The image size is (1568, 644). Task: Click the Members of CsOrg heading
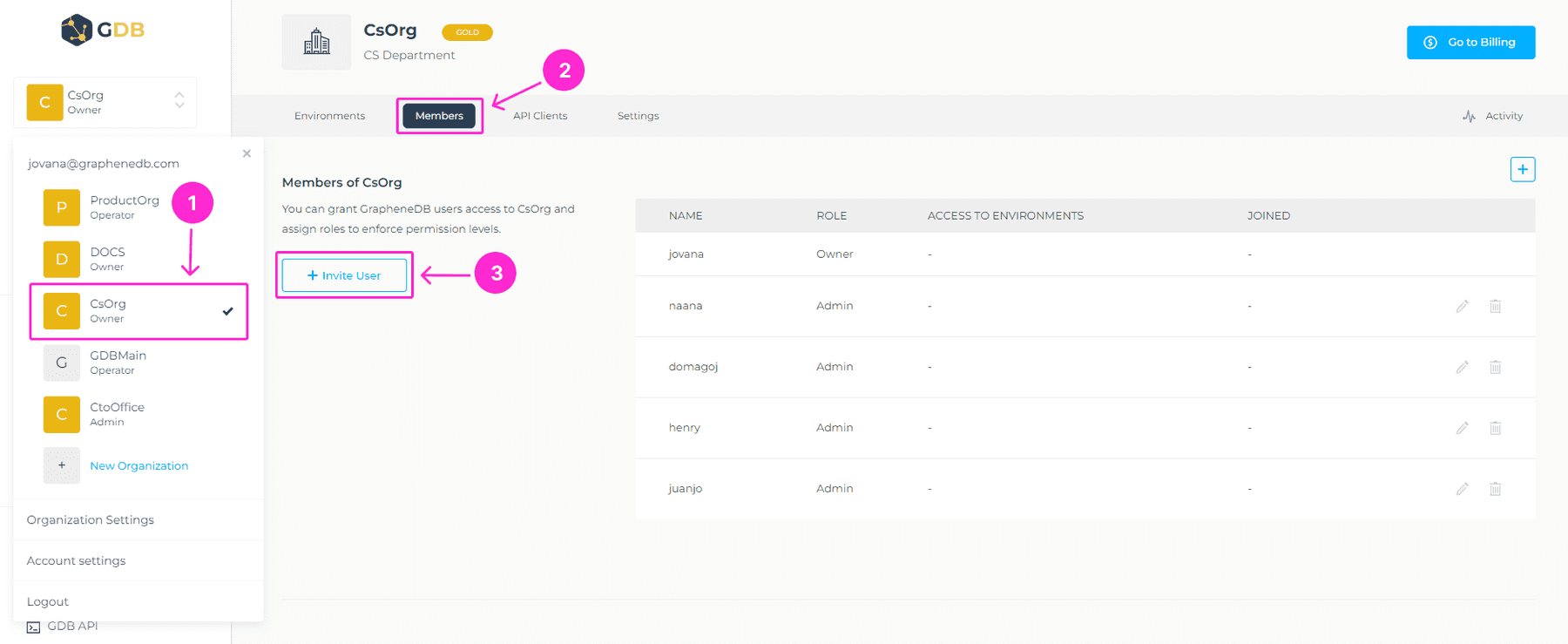point(342,183)
